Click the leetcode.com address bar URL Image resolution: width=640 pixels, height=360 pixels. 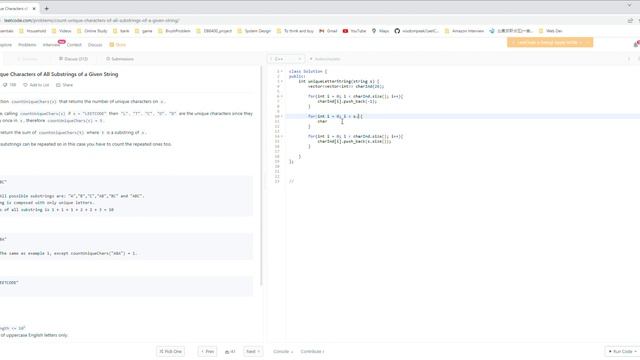(92, 20)
